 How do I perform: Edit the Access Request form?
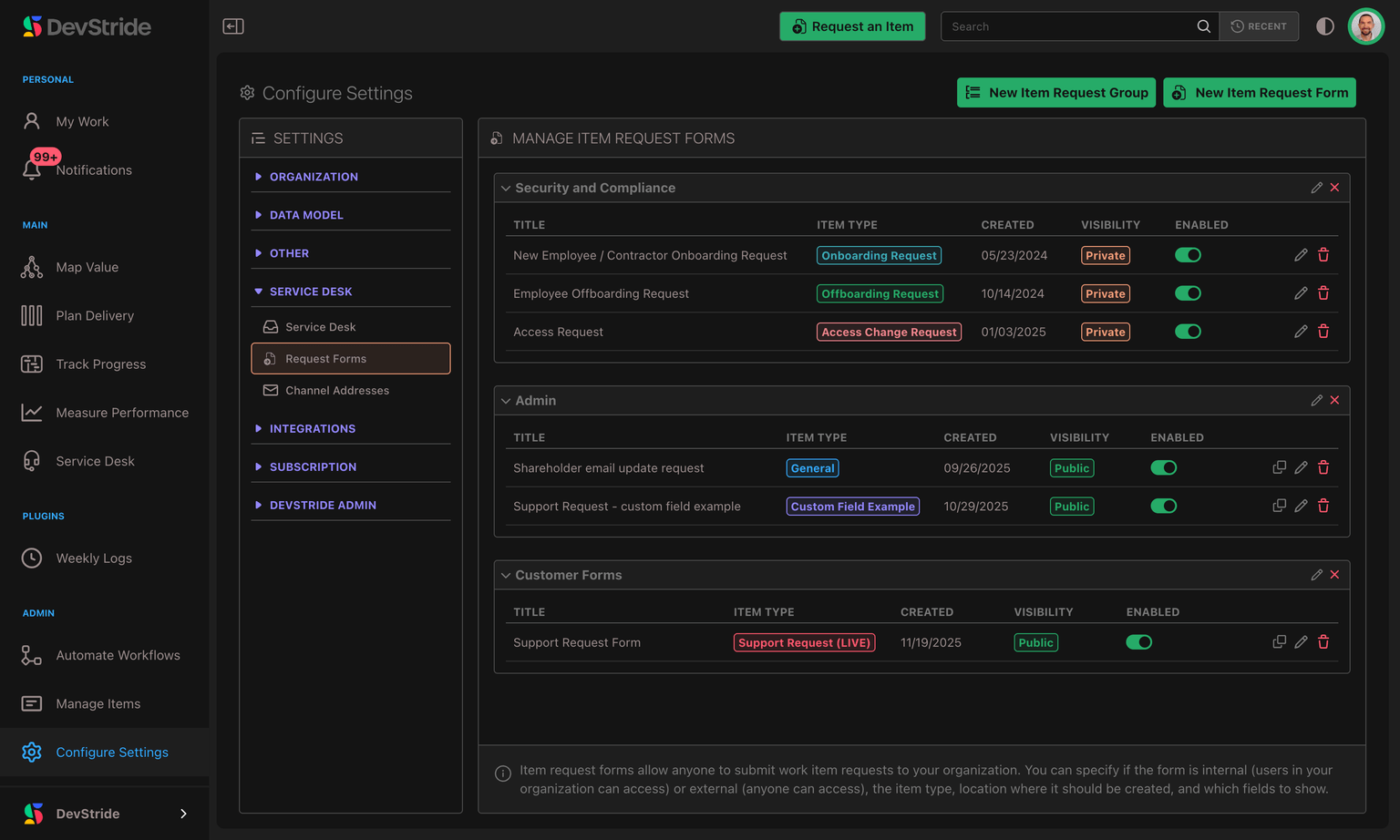tap(1301, 332)
